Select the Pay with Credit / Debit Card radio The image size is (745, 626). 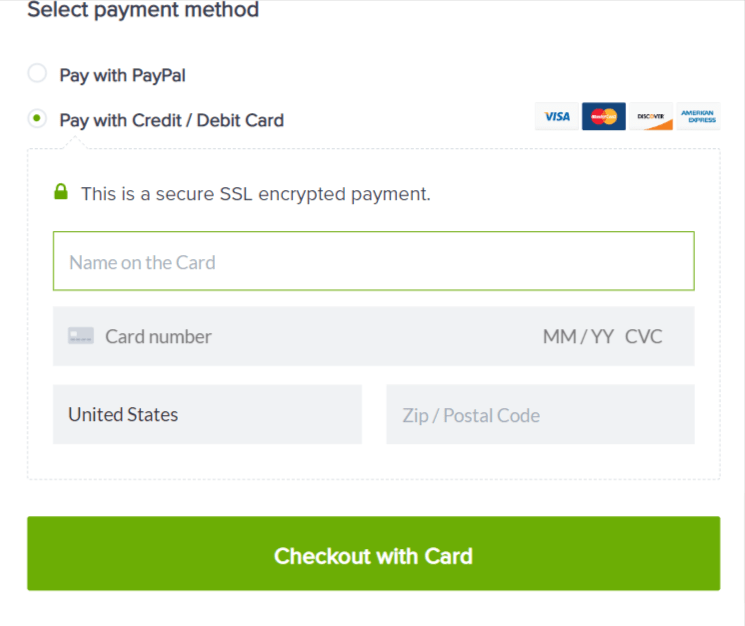point(37,118)
